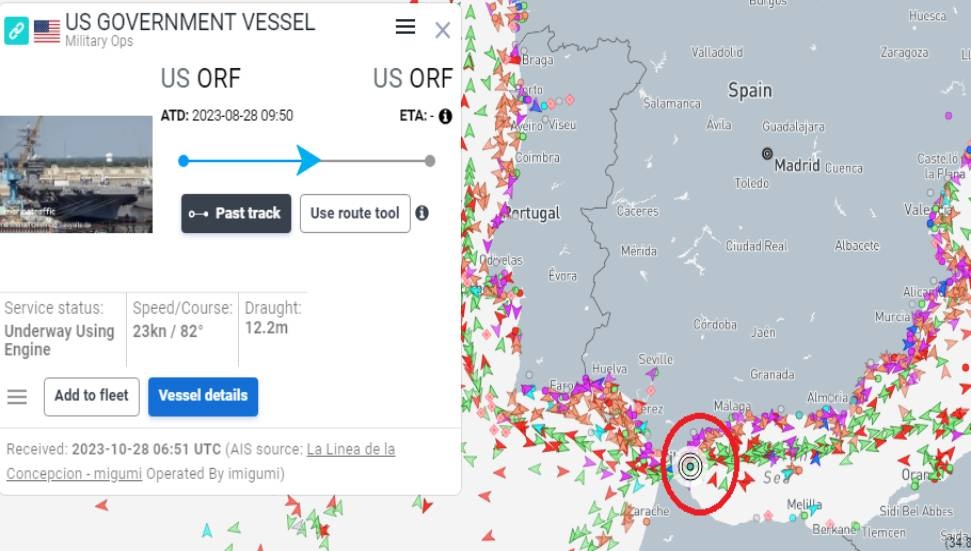Open the hamburger menu in panel header
971x551 pixels.
(405, 27)
